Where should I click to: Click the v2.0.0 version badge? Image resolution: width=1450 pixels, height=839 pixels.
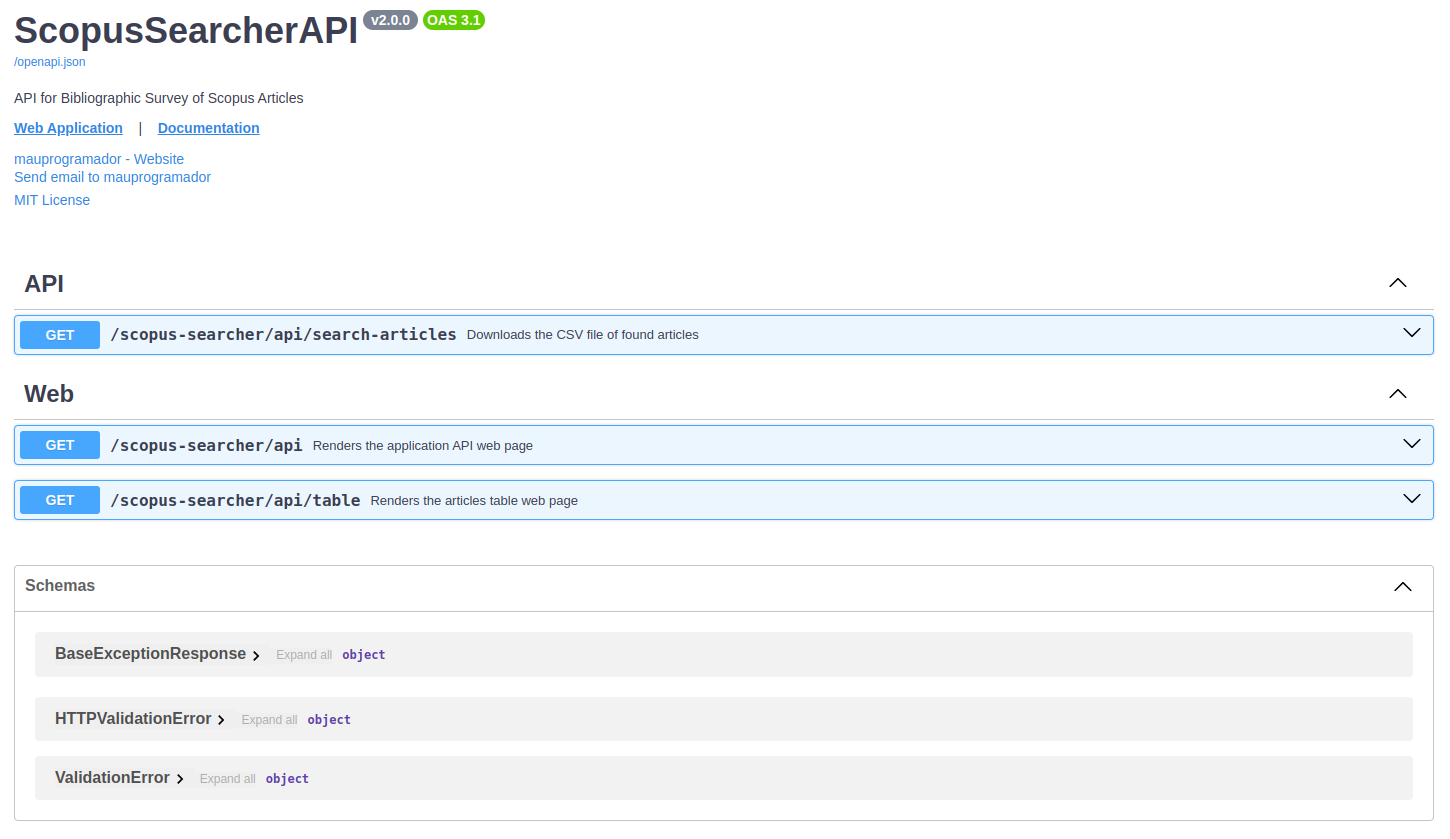[x=390, y=20]
